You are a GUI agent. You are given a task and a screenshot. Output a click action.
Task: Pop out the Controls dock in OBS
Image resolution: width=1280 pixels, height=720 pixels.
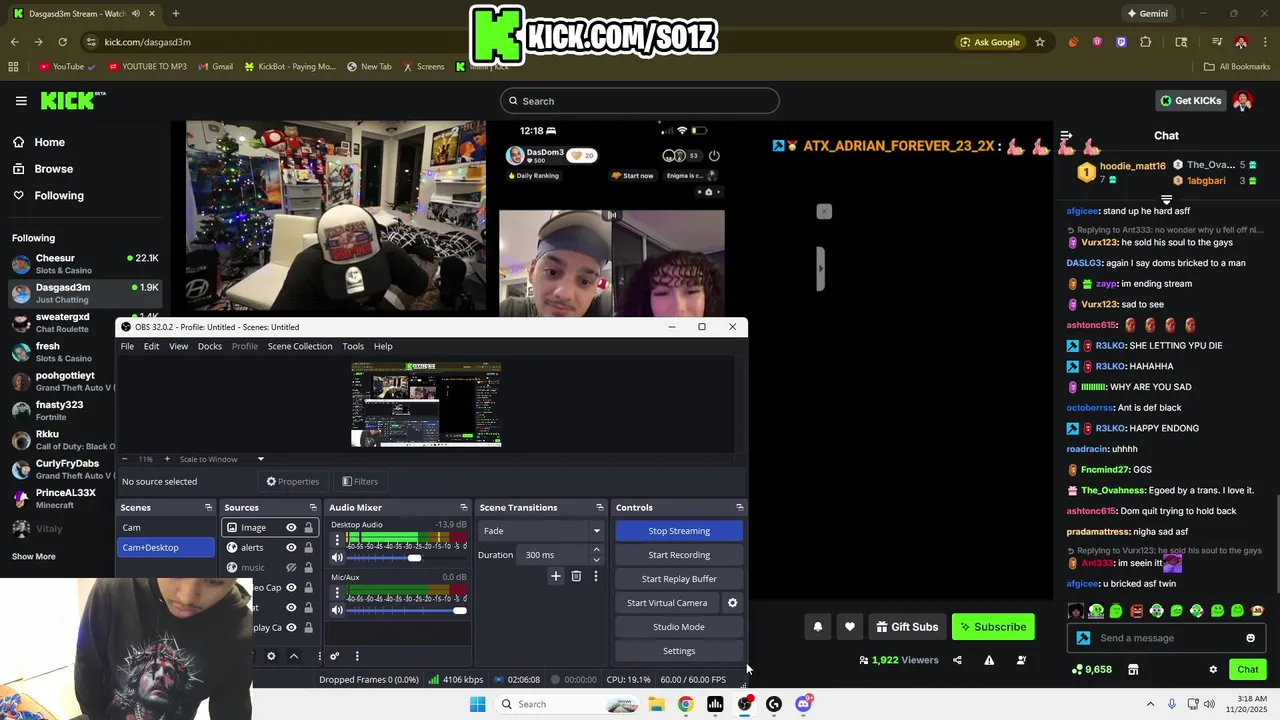click(x=740, y=508)
